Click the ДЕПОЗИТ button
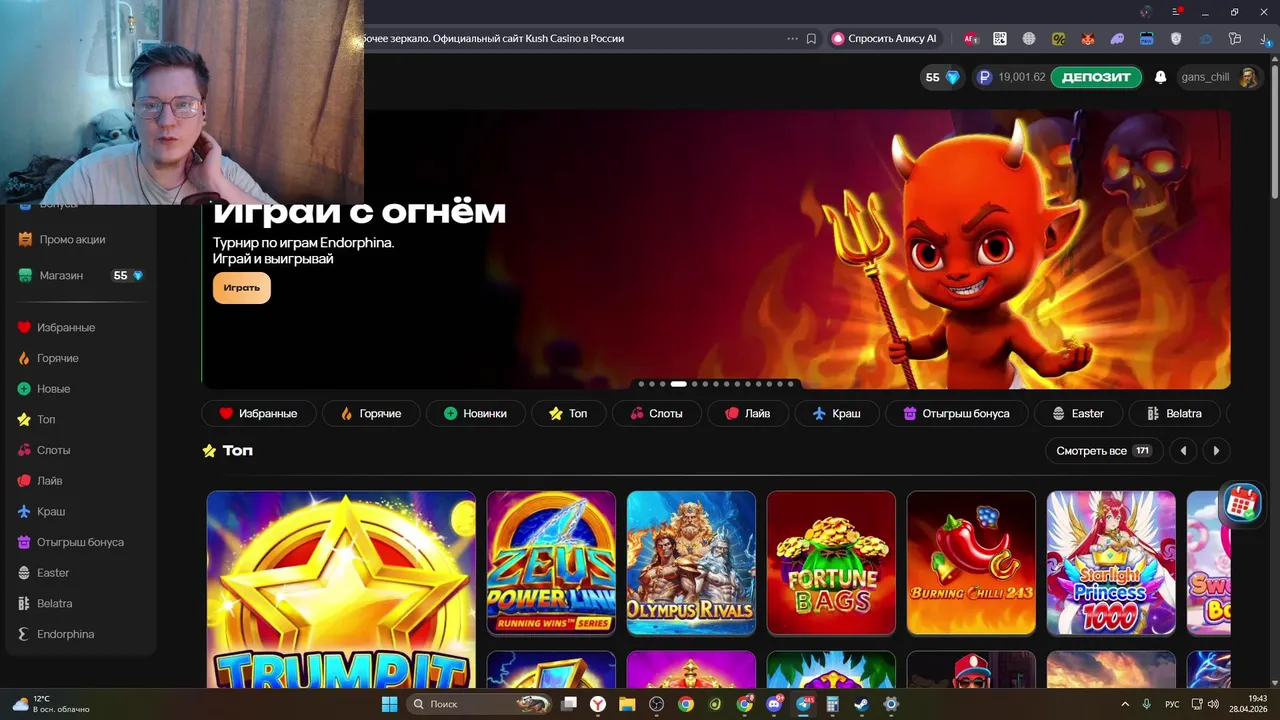The width and height of the screenshot is (1280, 720). [1096, 77]
